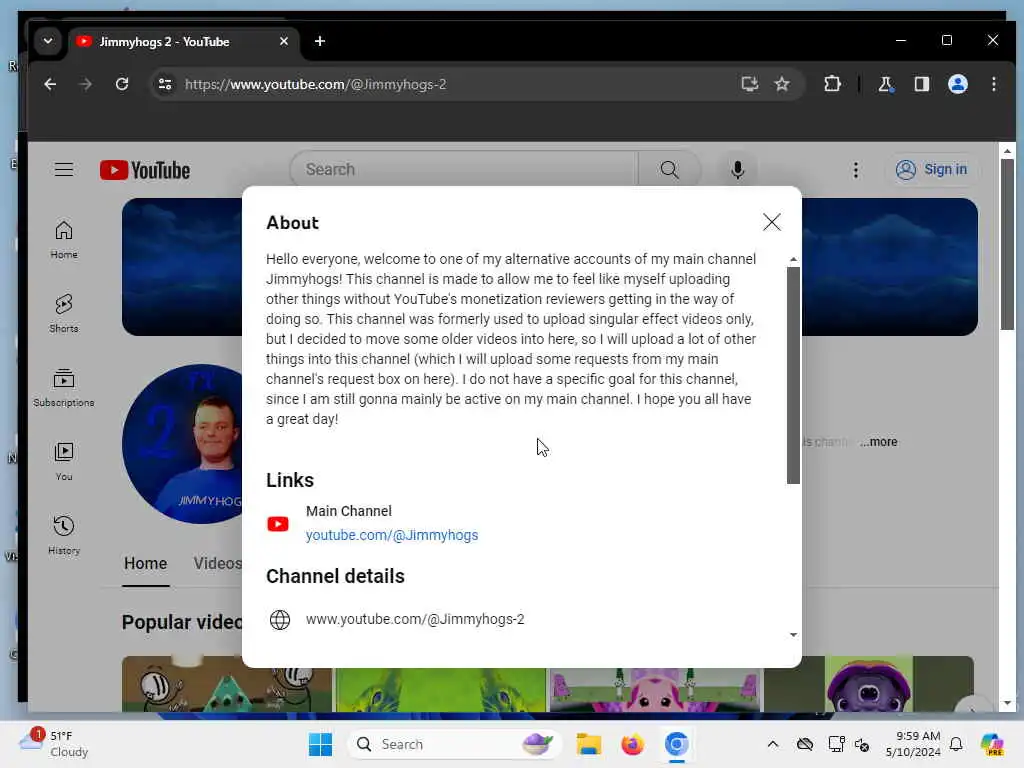The height and width of the screenshot is (768, 1024).
Task: Click the www.youtube.com/@Jimmyhogs-2 channel URL text
Action: tap(415, 619)
